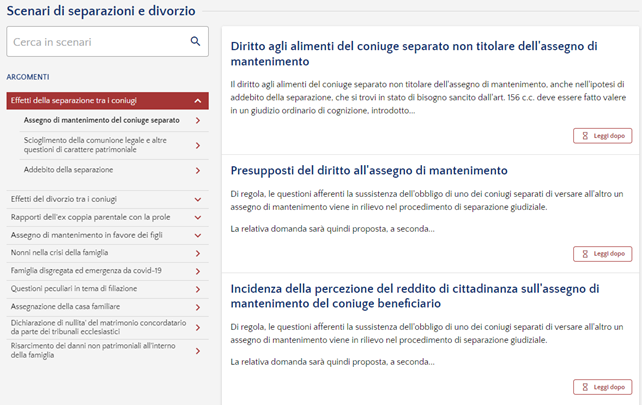Open 'Assegnazione della casa familiare'

click(66, 307)
